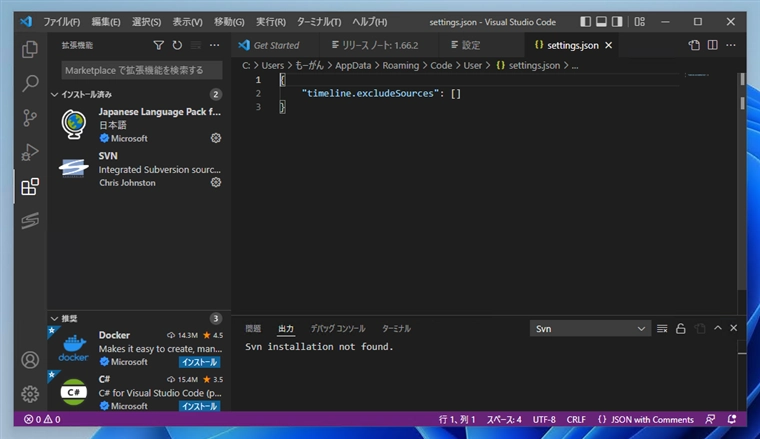
Task: Toggle output scroll lock
Action: coord(681,329)
